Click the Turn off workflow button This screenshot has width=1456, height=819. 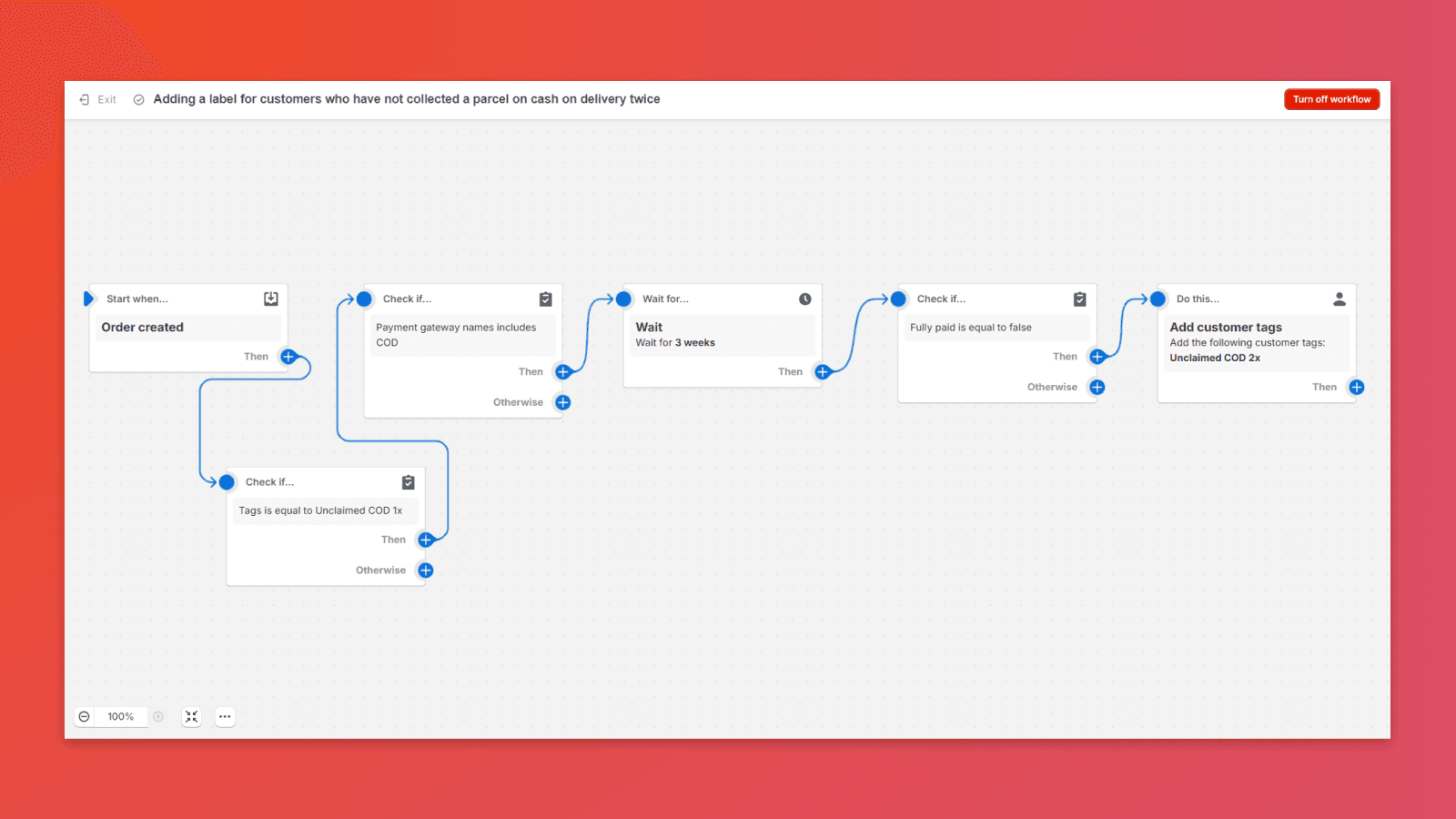[x=1331, y=99]
